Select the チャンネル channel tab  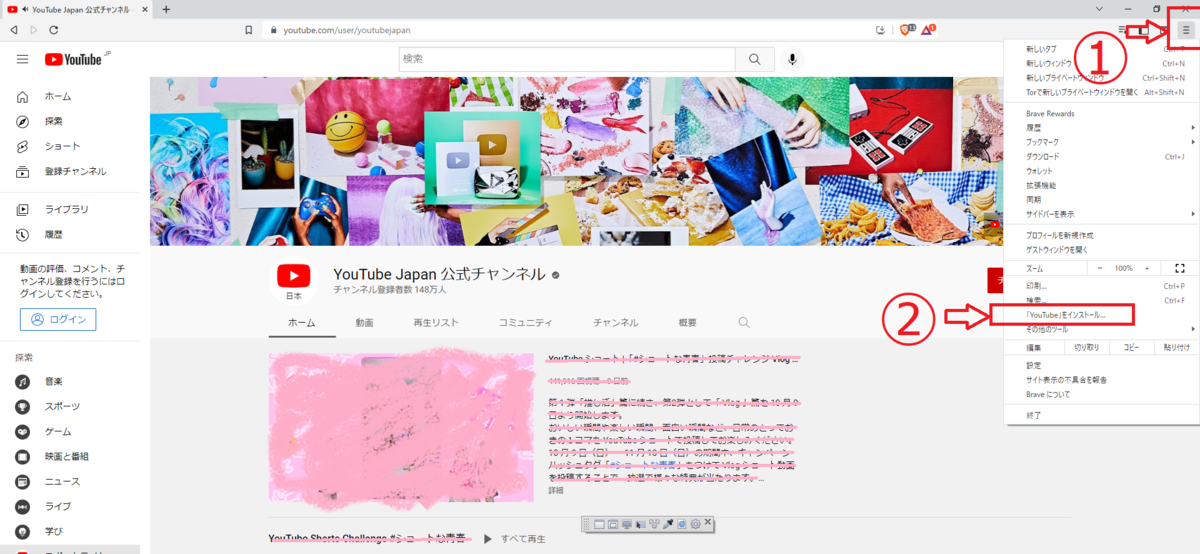pos(616,322)
